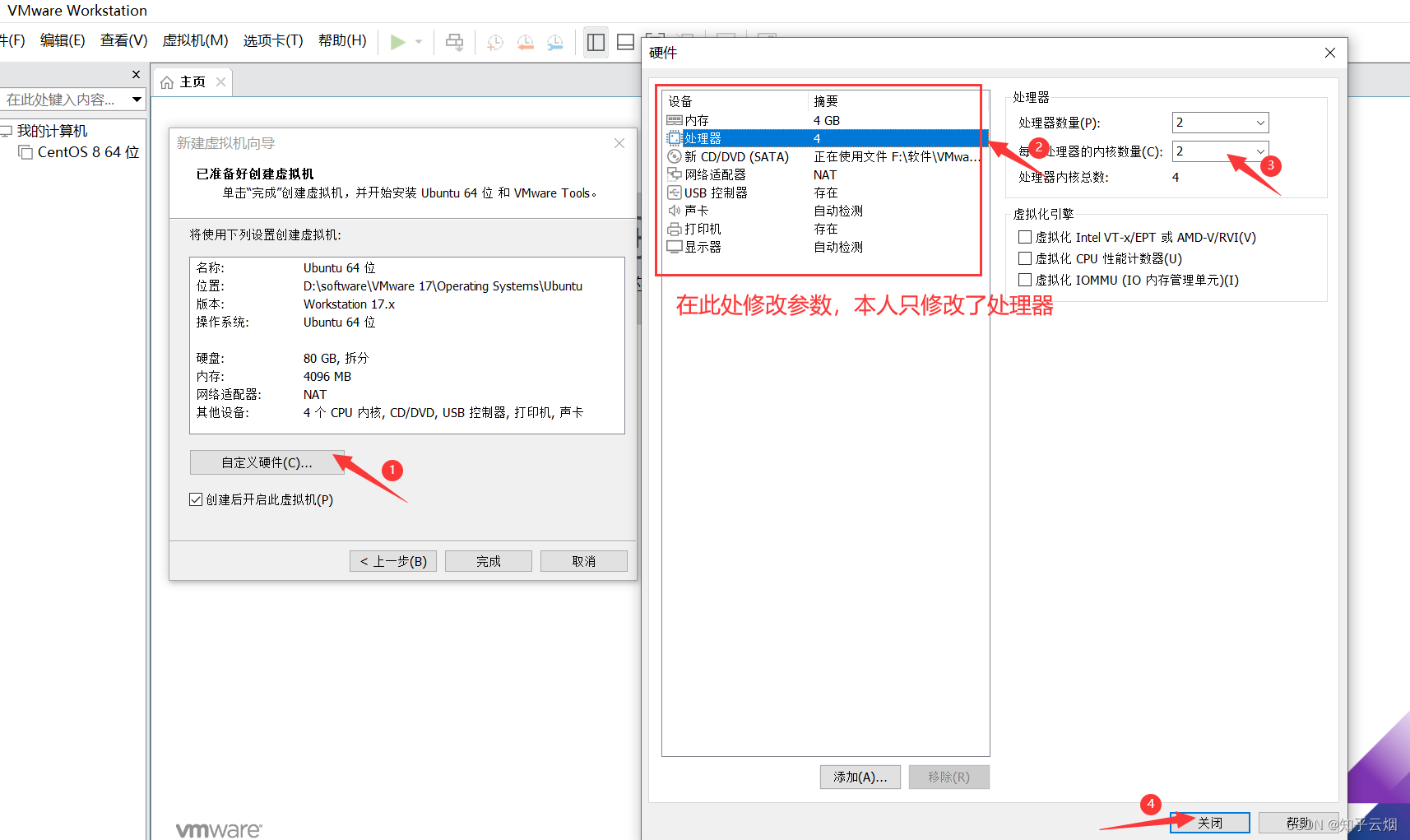
Task: Close the 主页 tab
Action: click(220, 82)
